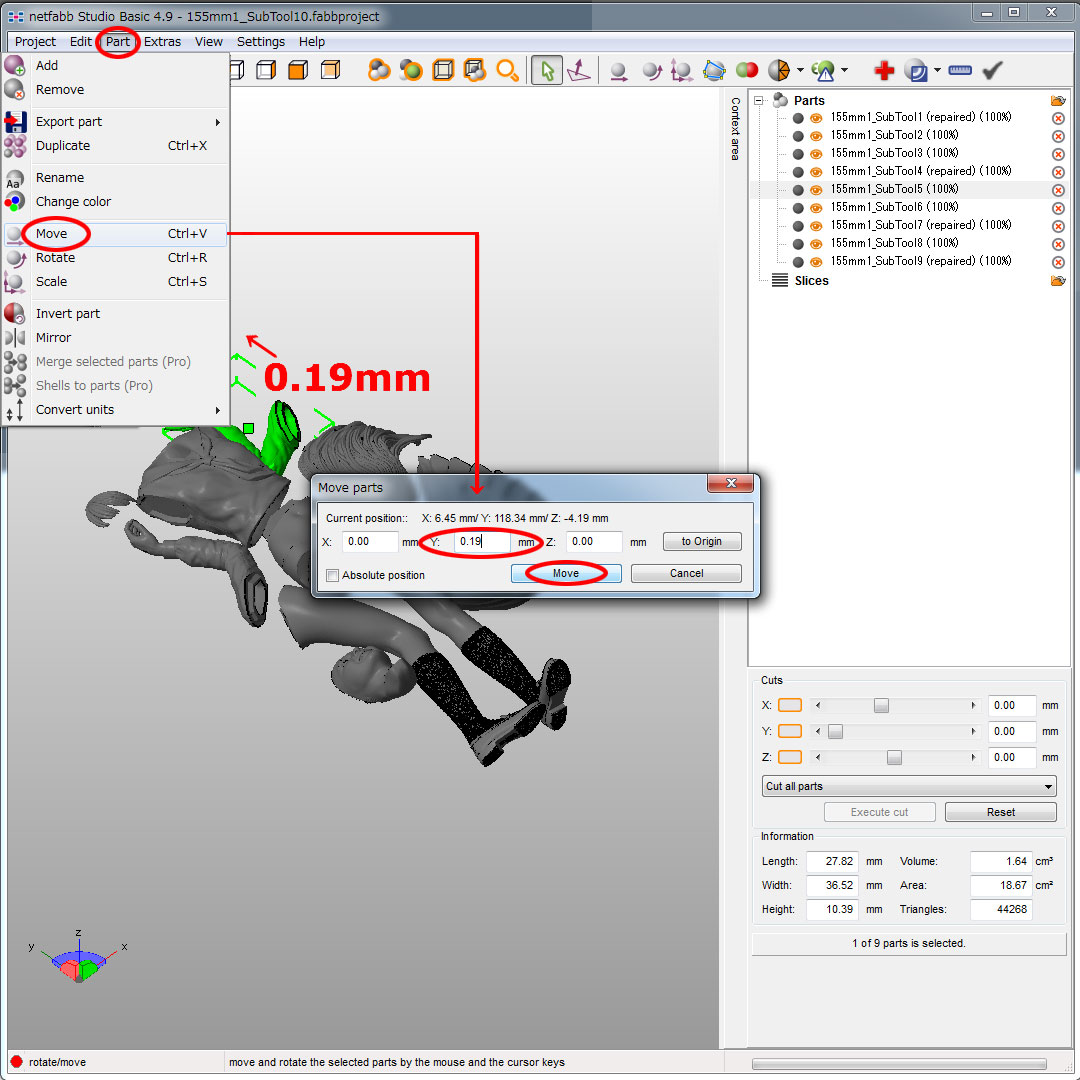Hide 155mm1_SubTool1 with its eye icon
Viewport: 1080px width, 1080px height.
coord(816,118)
